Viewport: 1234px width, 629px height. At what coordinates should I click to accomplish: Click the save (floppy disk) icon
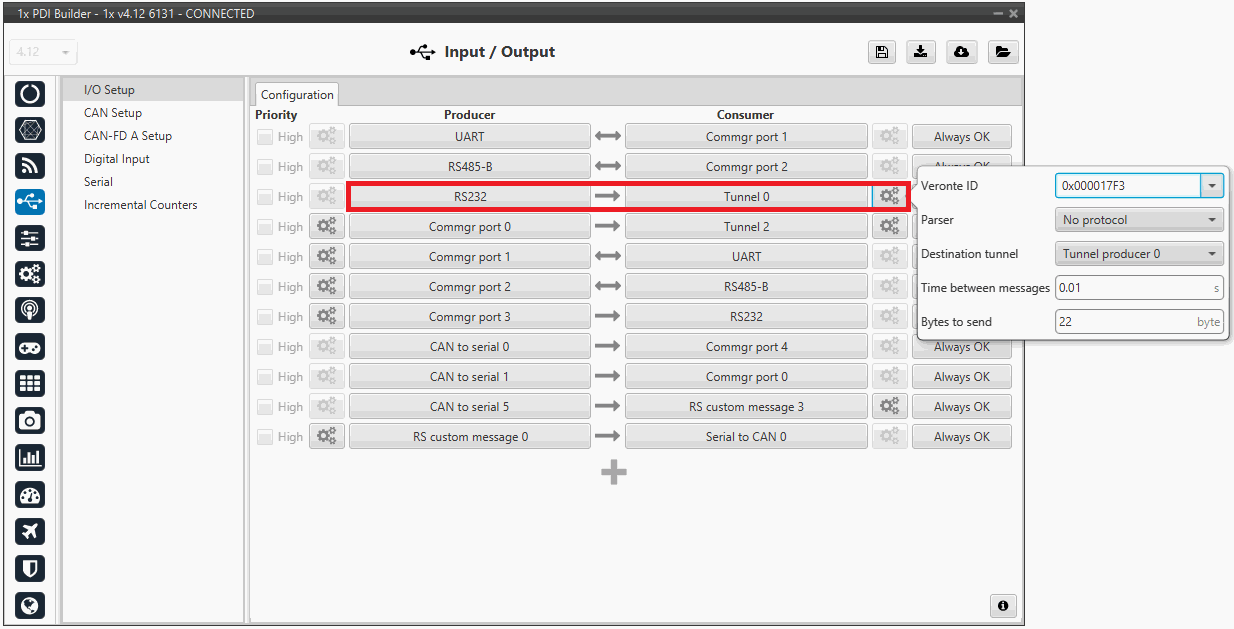click(881, 52)
